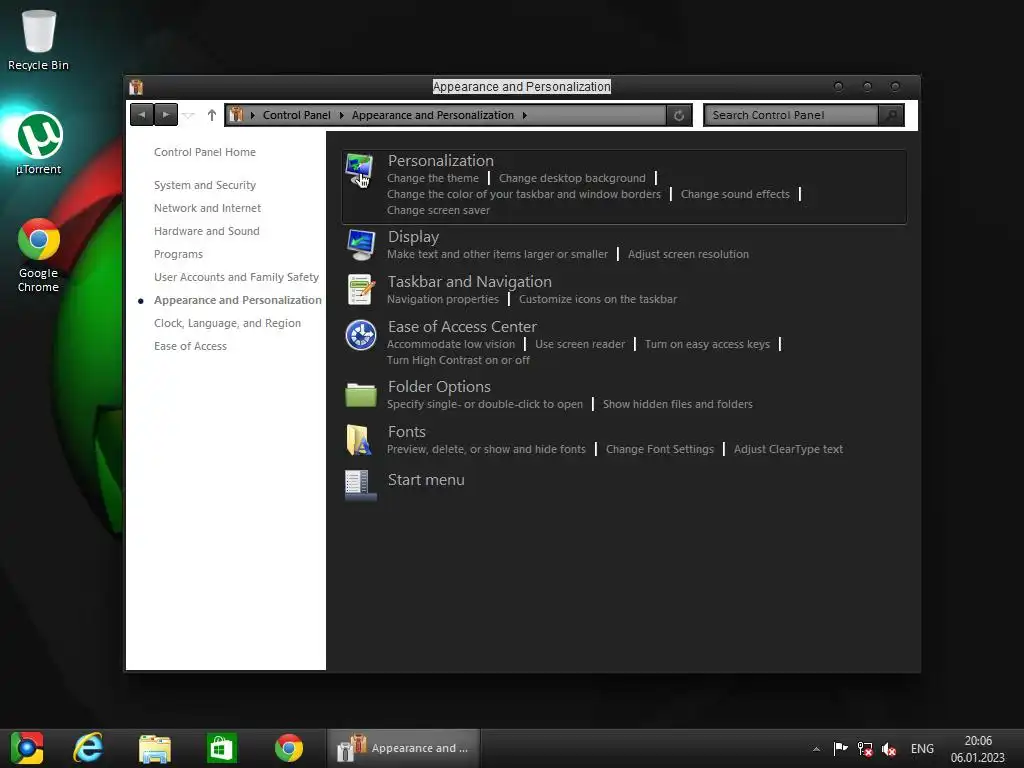Go up one level with the up arrow
The image size is (1024, 768).
pos(212,115)
